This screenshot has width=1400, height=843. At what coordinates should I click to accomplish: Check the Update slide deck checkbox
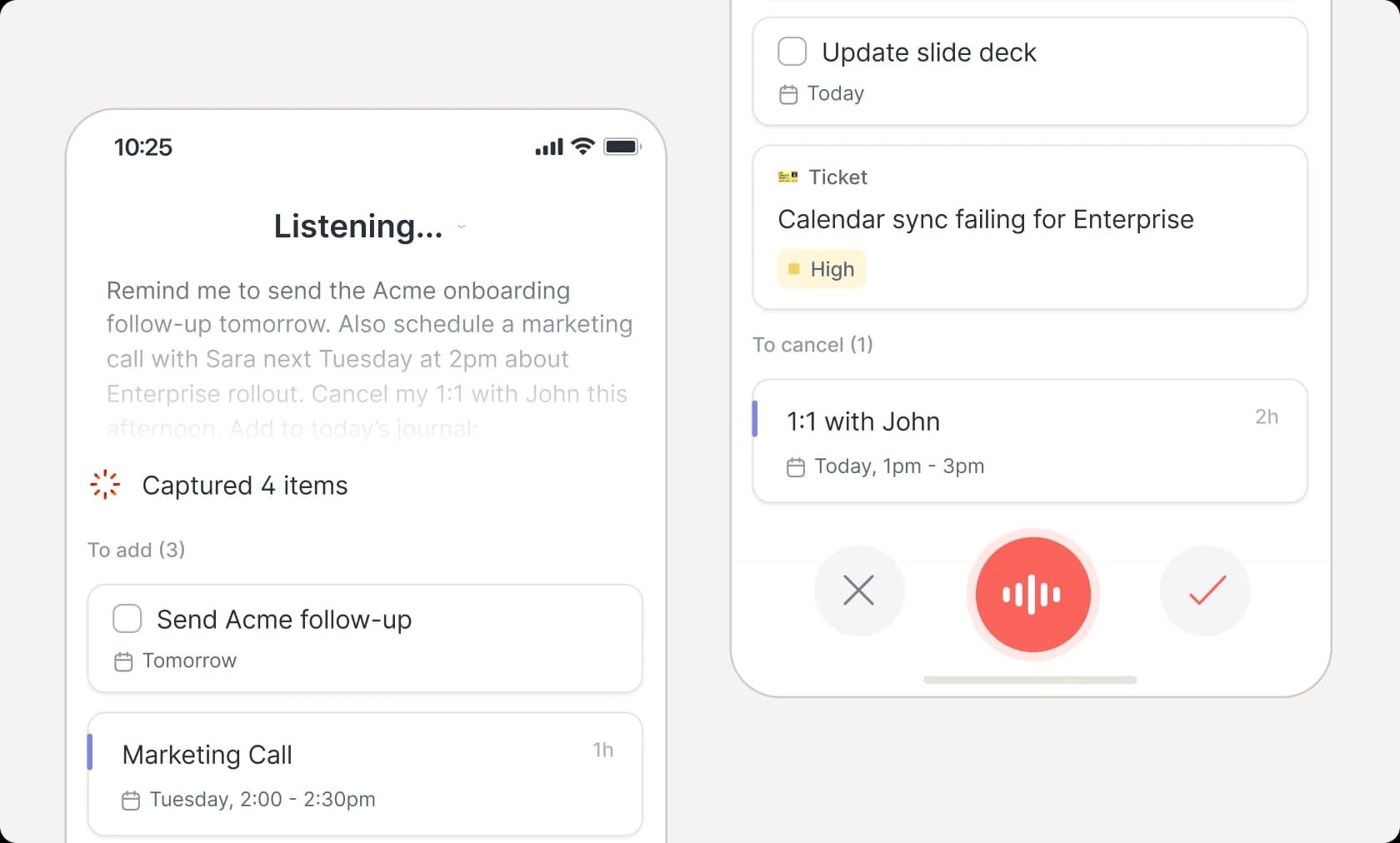tap(792, 52)
